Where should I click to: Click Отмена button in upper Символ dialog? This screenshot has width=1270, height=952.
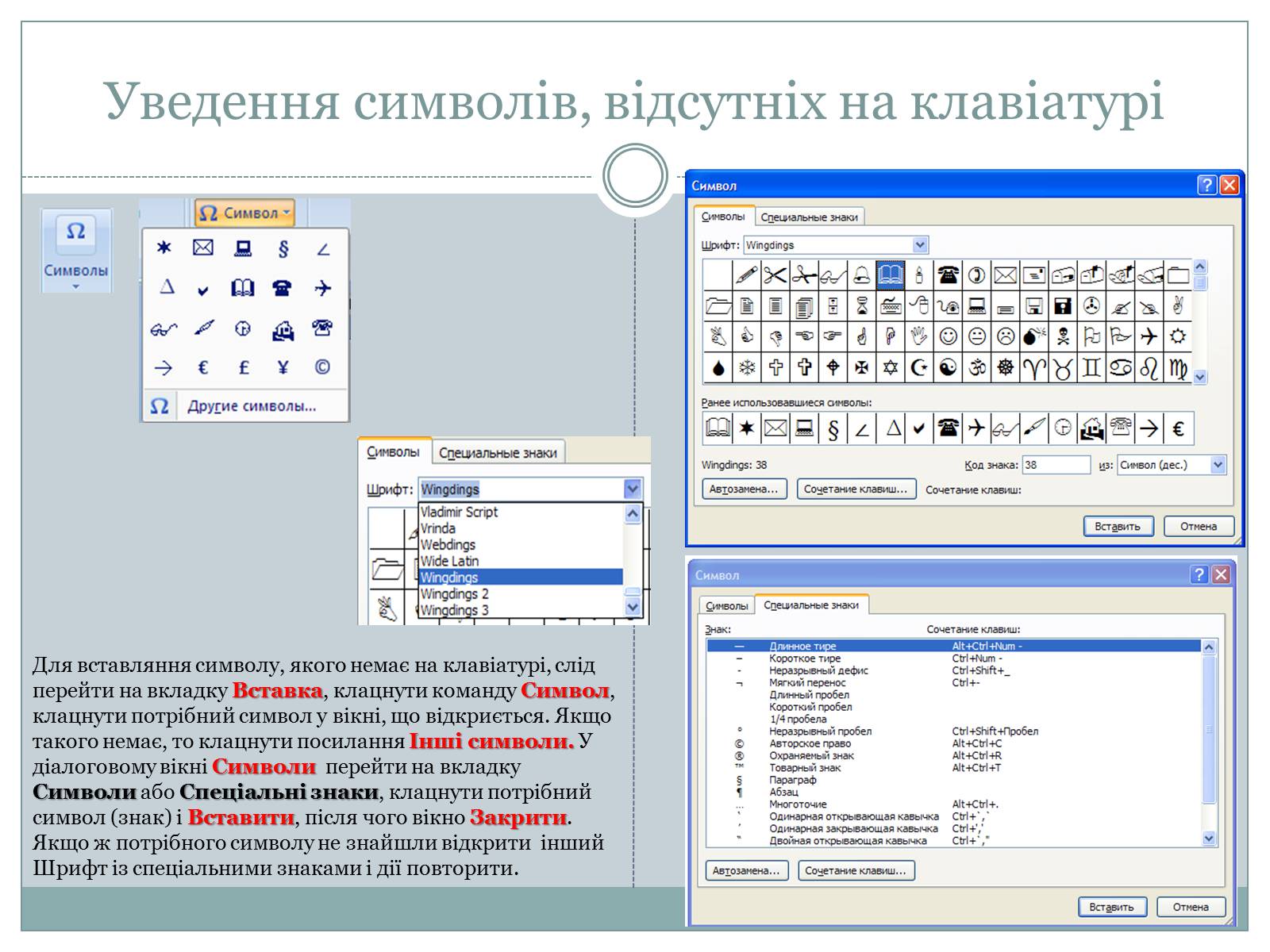(x=1199, y=526)
